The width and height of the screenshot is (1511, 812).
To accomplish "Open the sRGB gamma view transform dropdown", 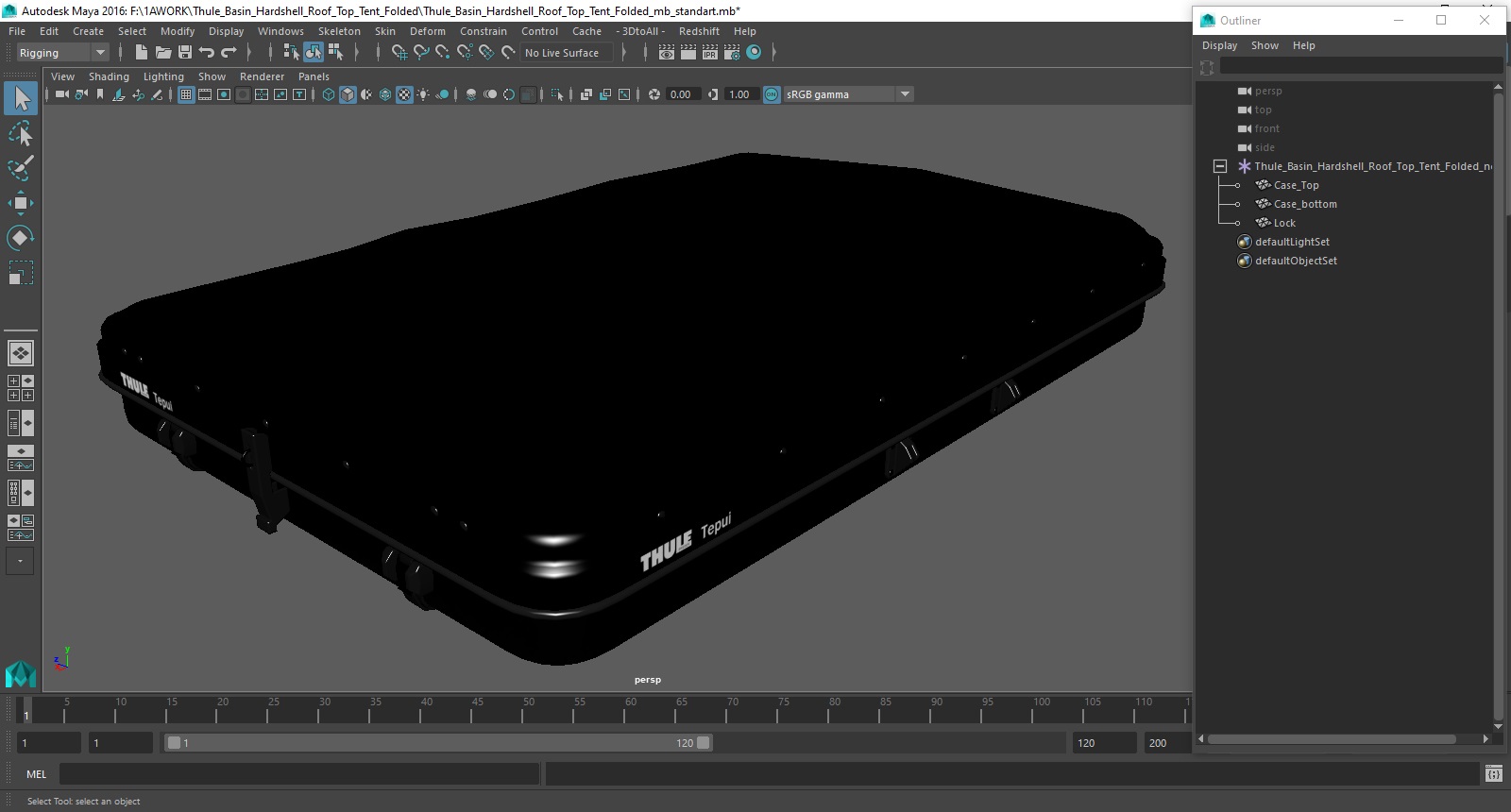I will pyautogui.click(x=847, y=94).
